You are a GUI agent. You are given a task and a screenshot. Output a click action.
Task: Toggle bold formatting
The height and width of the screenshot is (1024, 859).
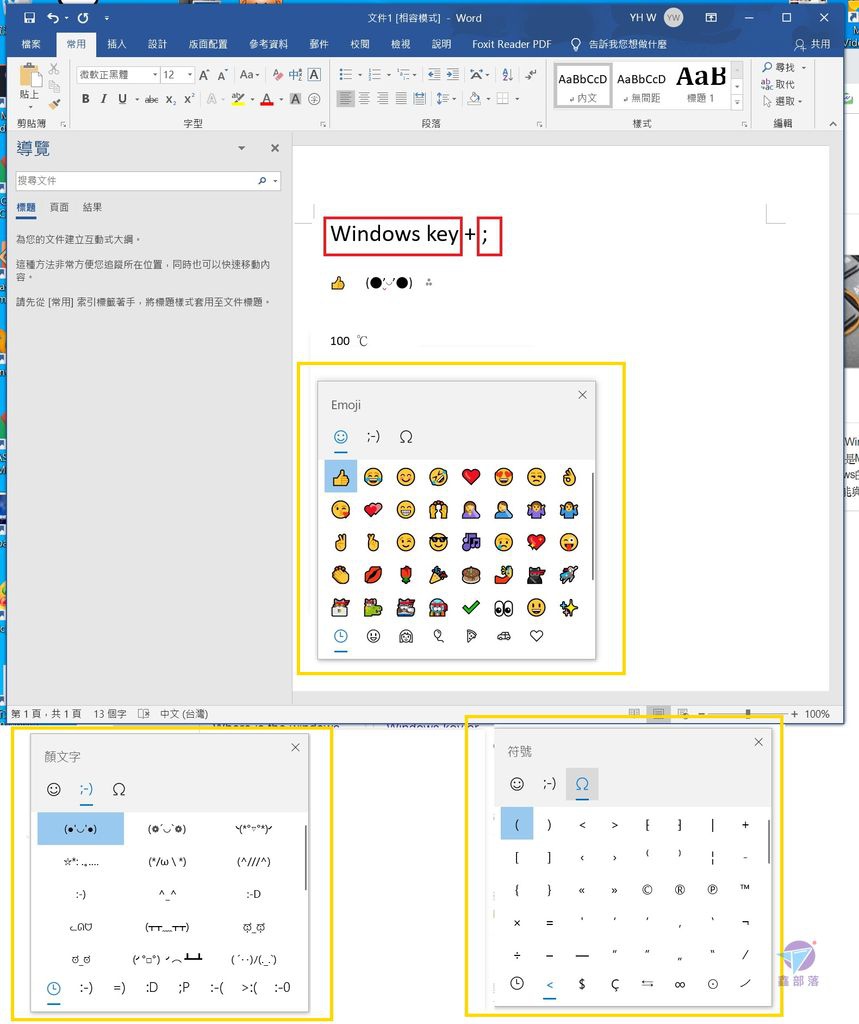(86, 99)
